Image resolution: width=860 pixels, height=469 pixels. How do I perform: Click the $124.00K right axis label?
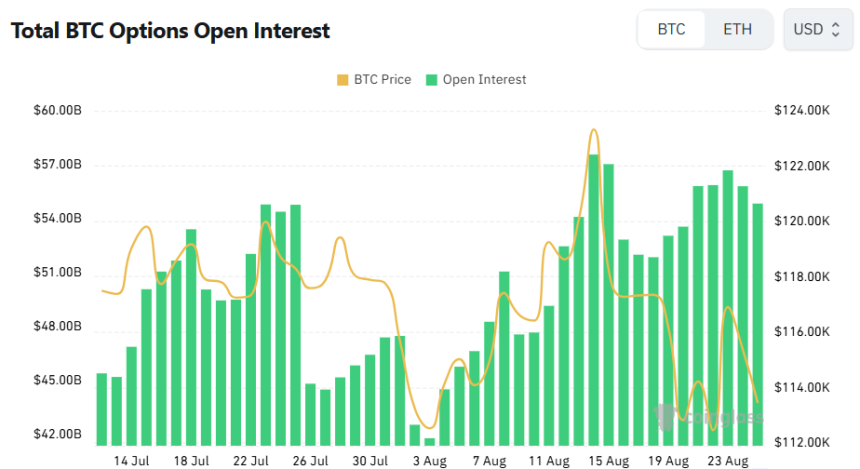click(x=803, y=110)
